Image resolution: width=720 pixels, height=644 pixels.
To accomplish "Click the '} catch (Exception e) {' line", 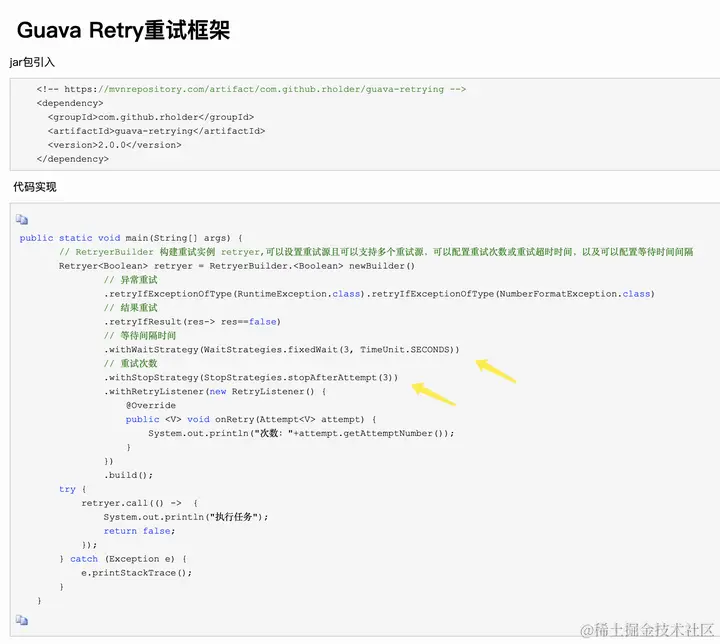I will click(123, 559).
